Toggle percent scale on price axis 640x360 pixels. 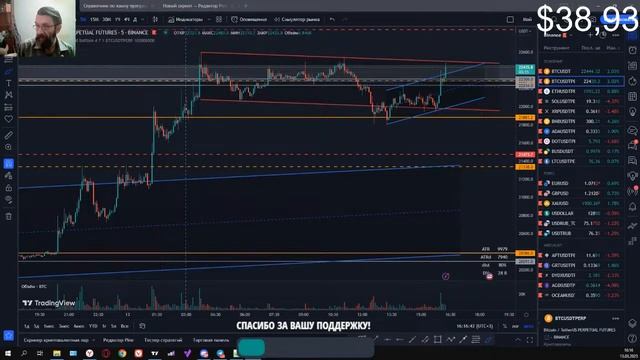tap(505, 326)
